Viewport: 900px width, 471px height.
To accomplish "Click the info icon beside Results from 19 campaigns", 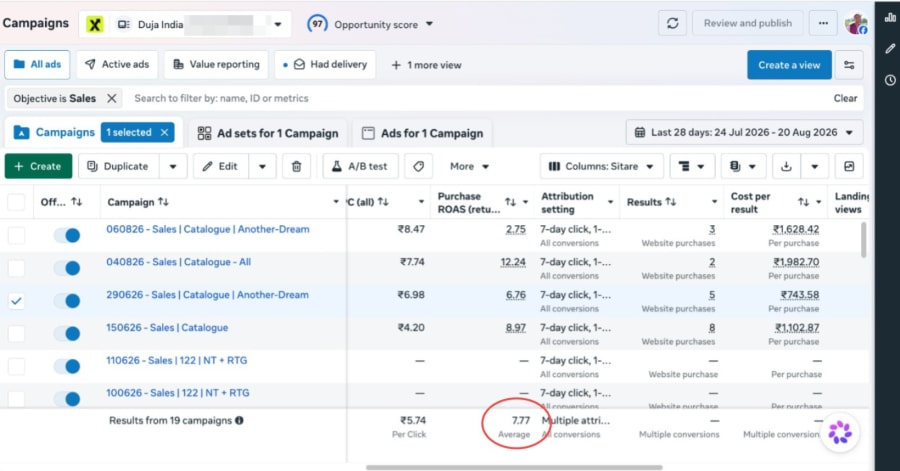I will point(239,421).
